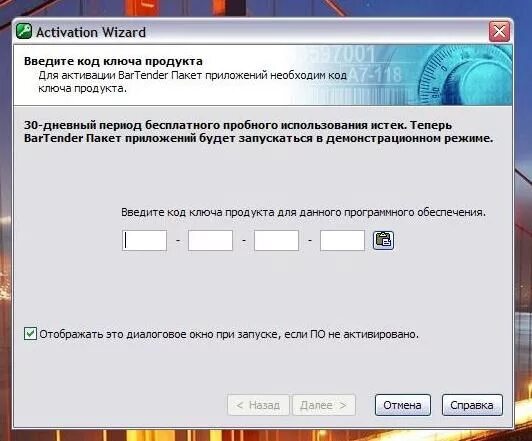The image size is (532, 441).
Task: Go back with the '< Назад' button
Action: point(258,405)
